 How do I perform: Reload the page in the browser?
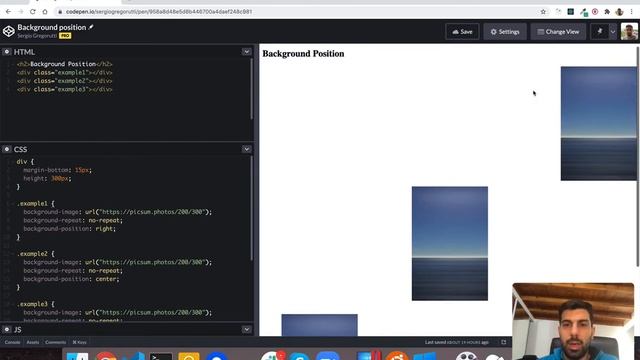tap(33, 11)
